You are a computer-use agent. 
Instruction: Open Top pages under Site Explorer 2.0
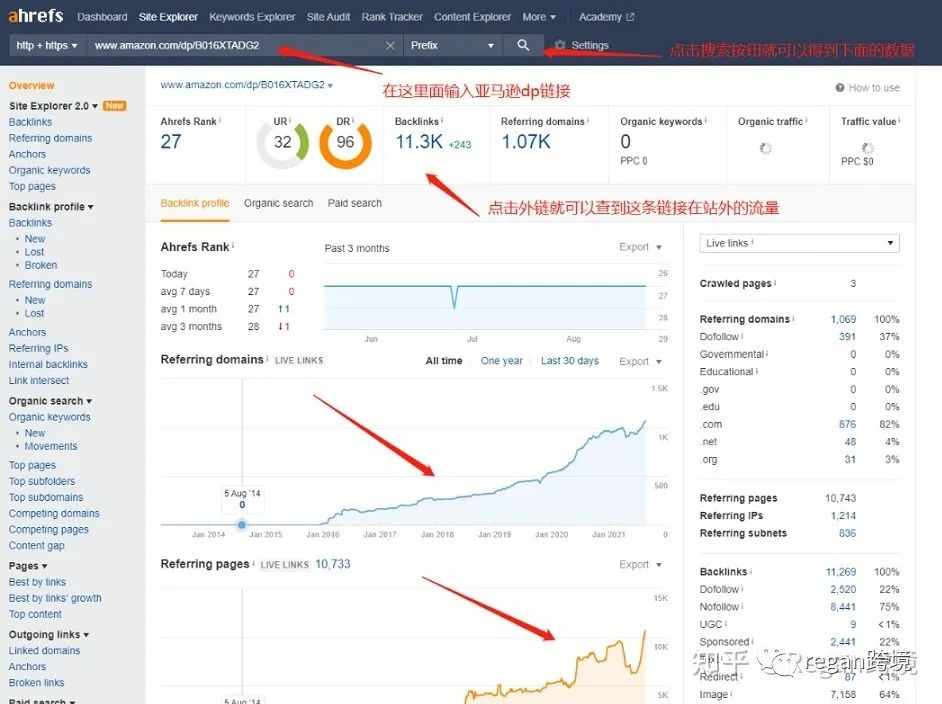[32, 186]
